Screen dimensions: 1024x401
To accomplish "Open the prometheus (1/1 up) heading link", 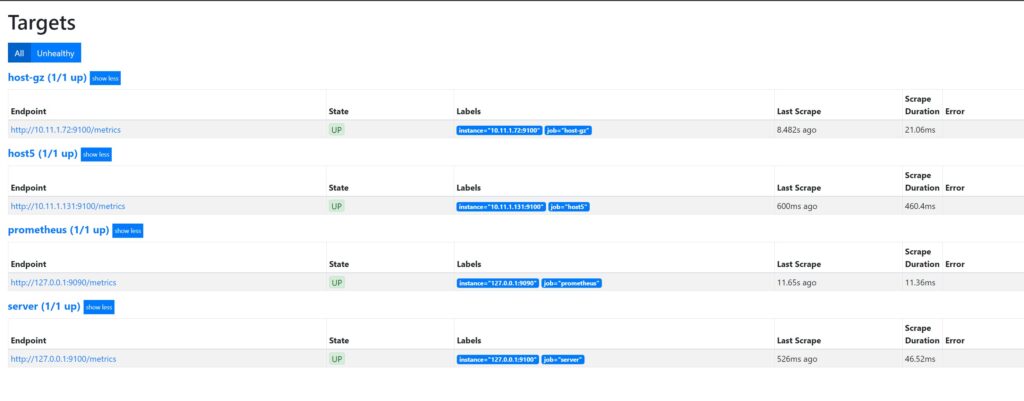I will click(x=58, y=230).
